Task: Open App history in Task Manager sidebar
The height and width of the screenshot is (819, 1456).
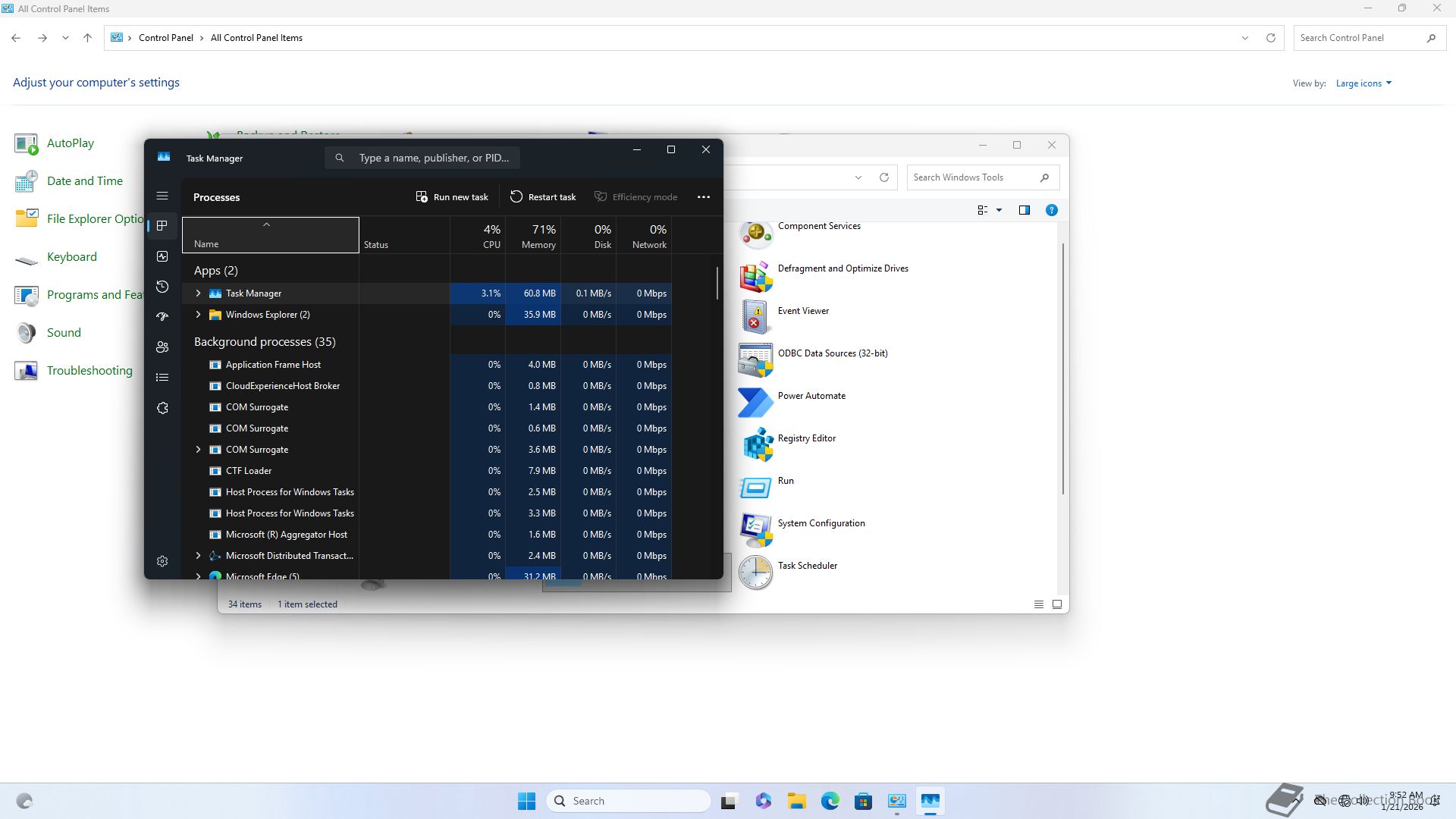Action: [x=162, y=287]
